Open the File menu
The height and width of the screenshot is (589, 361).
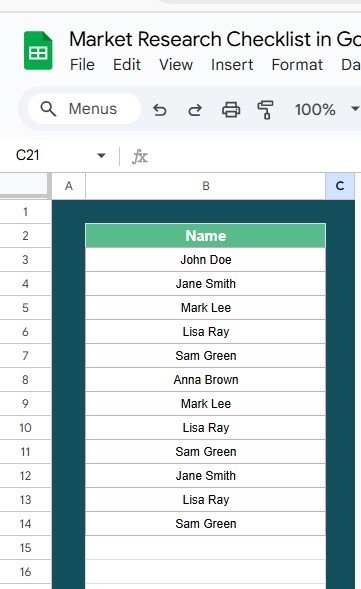(x=82, y=65)
